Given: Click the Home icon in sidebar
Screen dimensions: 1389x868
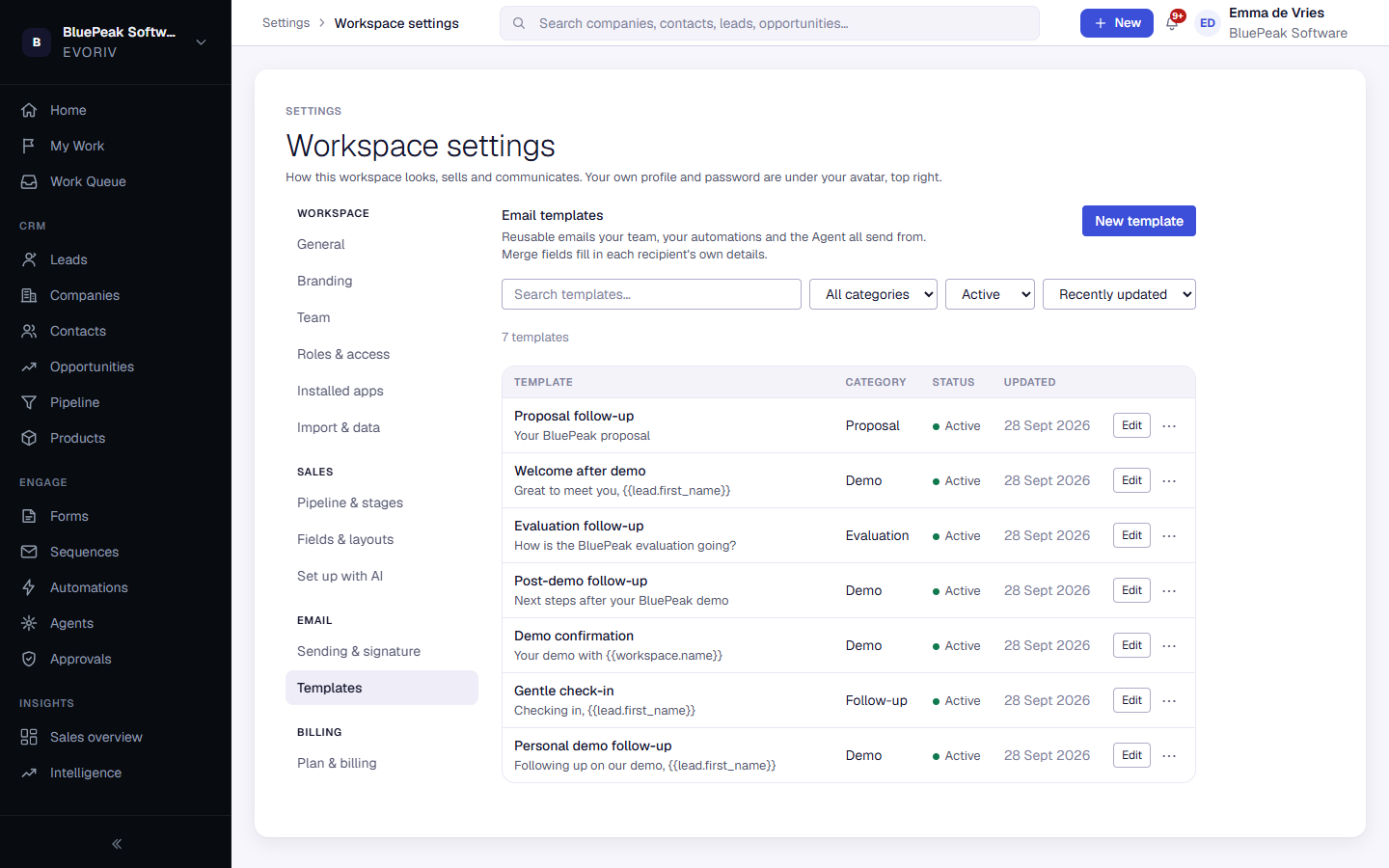Looking at the screenshot, I should [x=29, y=110].
